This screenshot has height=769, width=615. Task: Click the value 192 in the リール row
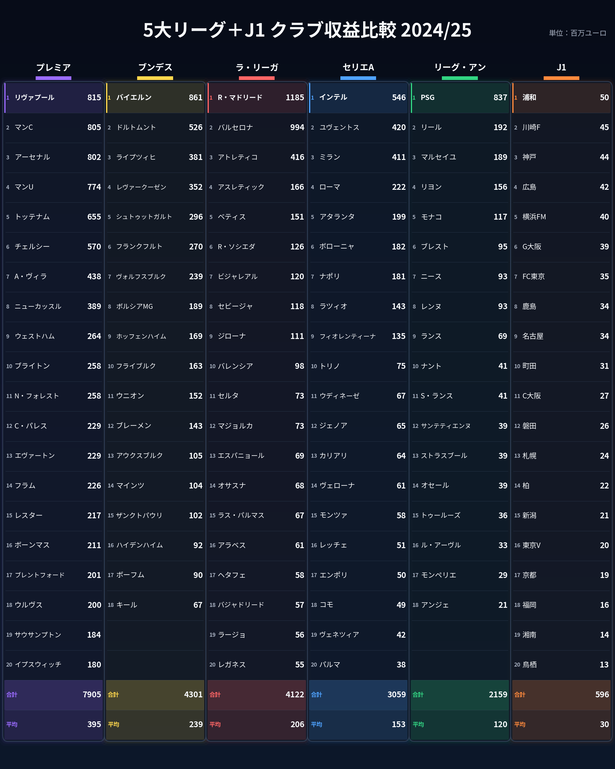(500, 128)
